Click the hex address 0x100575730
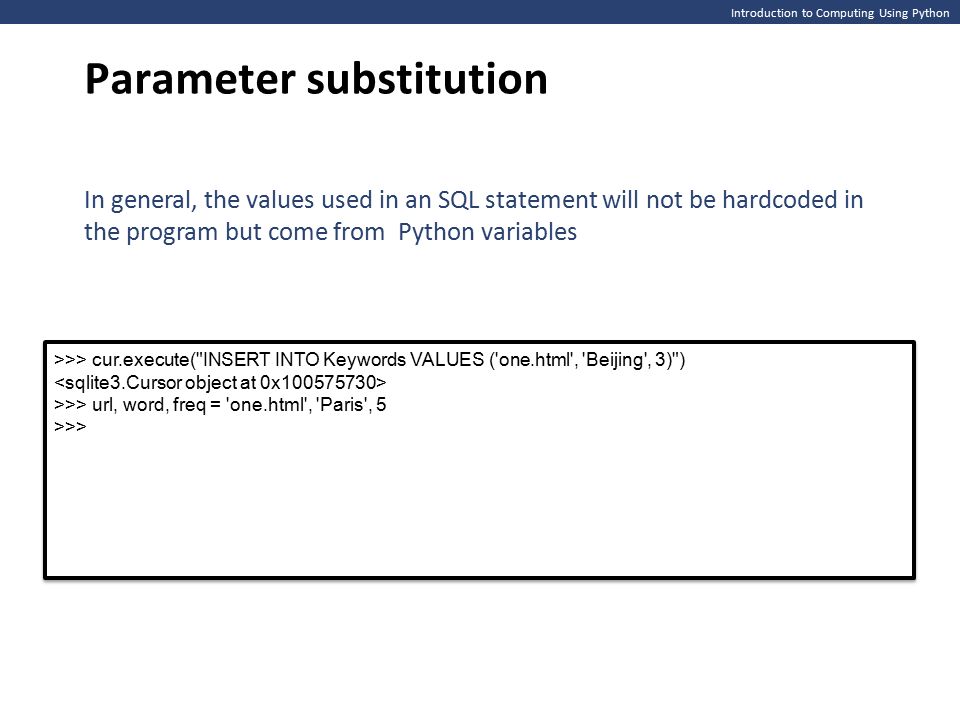The height and width of the screenshot is (720, 960). (x=318, y=382)
